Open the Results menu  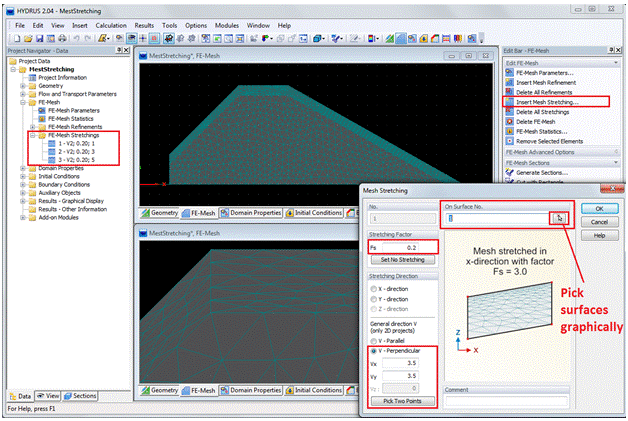pos(144,26)
